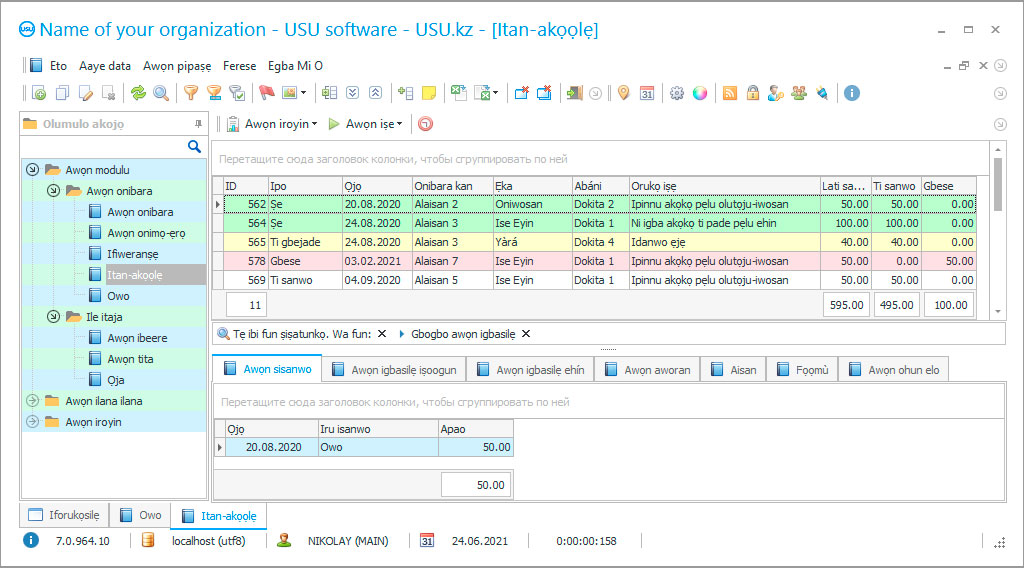Sort by the Onibara kan column header
Screen dimensions: 1024x568
pos(451,185)
